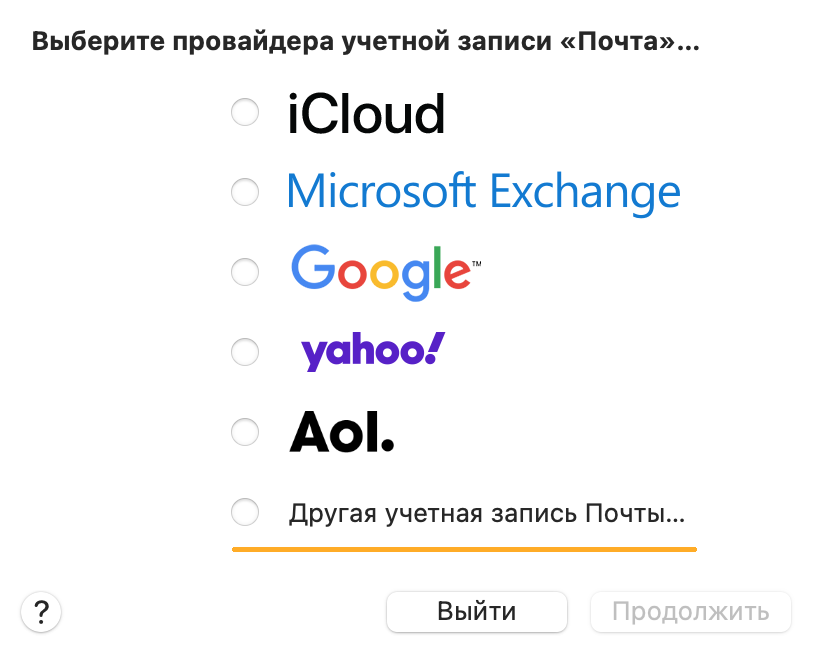This screenshot has height=661, width=823.
Task: Click the bold Aol. logo
Action: pos(342,432)
